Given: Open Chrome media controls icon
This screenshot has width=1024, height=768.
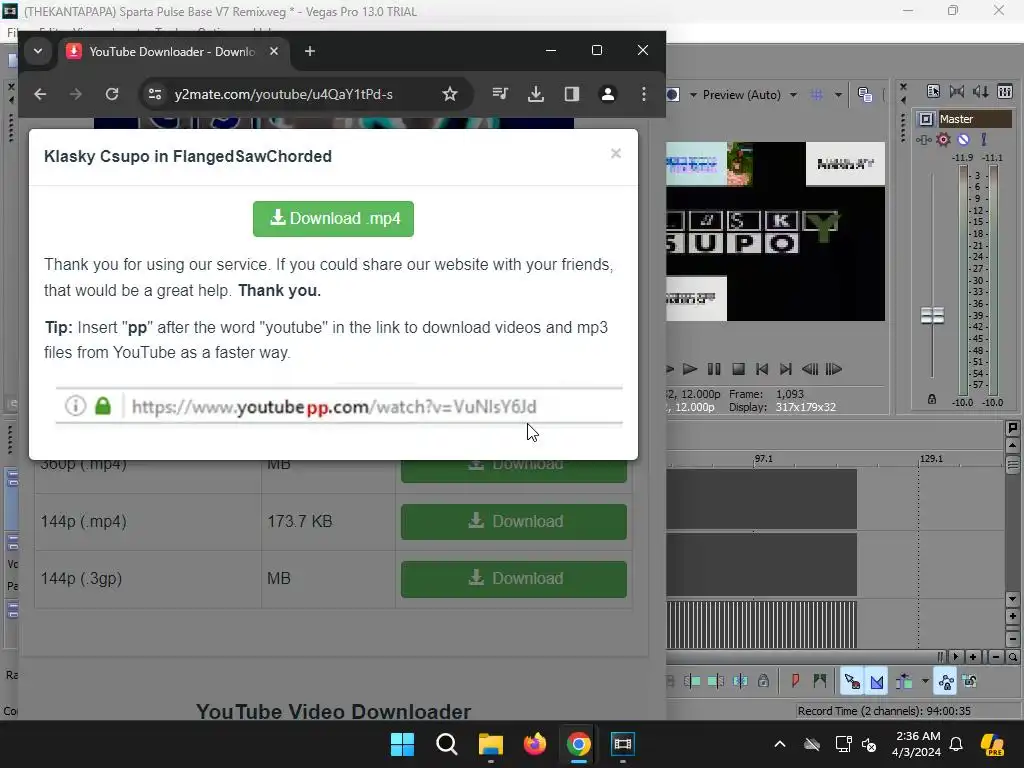Looking at the screenshot, I should tap(500, 95).
